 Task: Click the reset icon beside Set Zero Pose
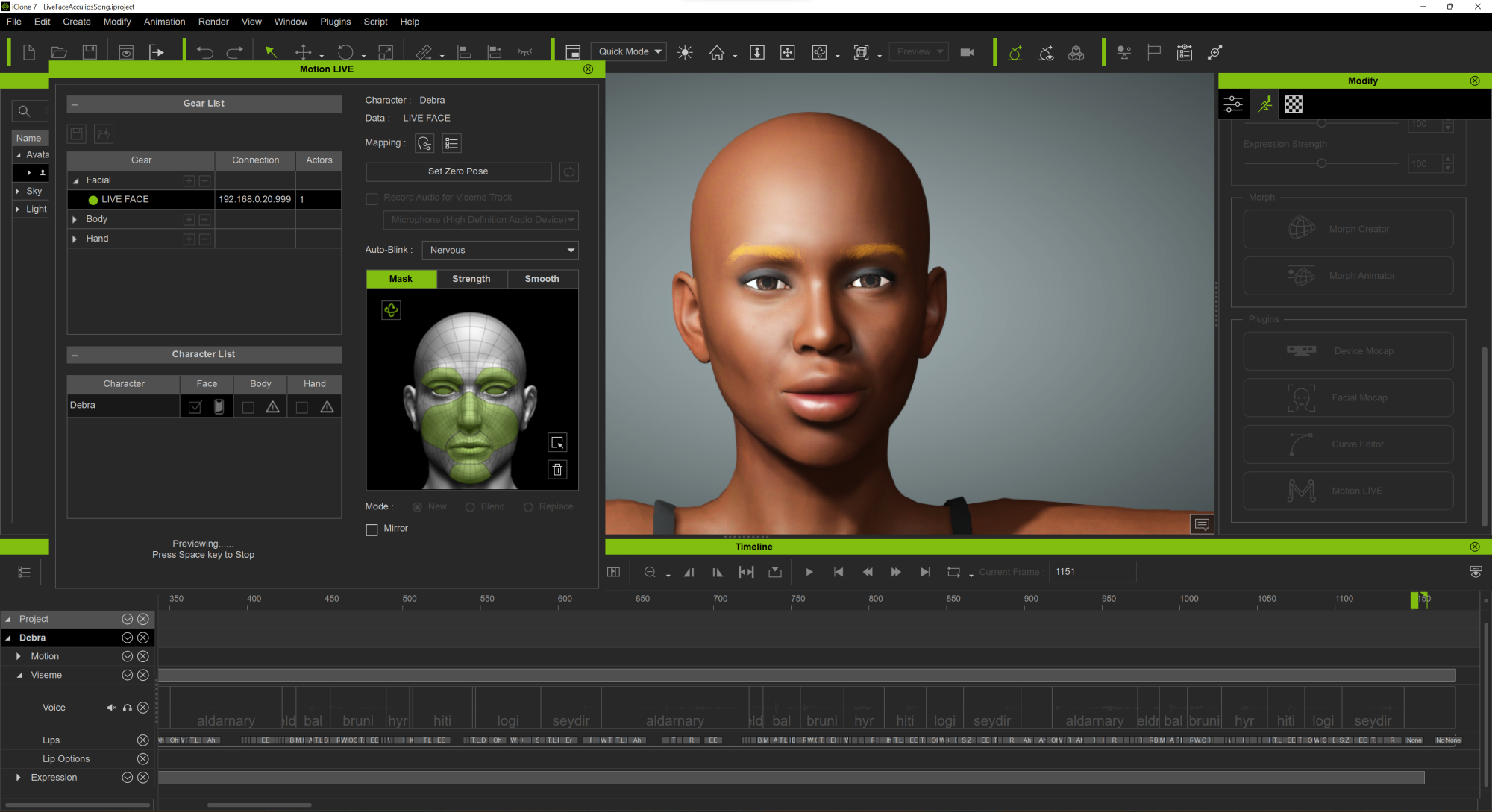(569, 172)
